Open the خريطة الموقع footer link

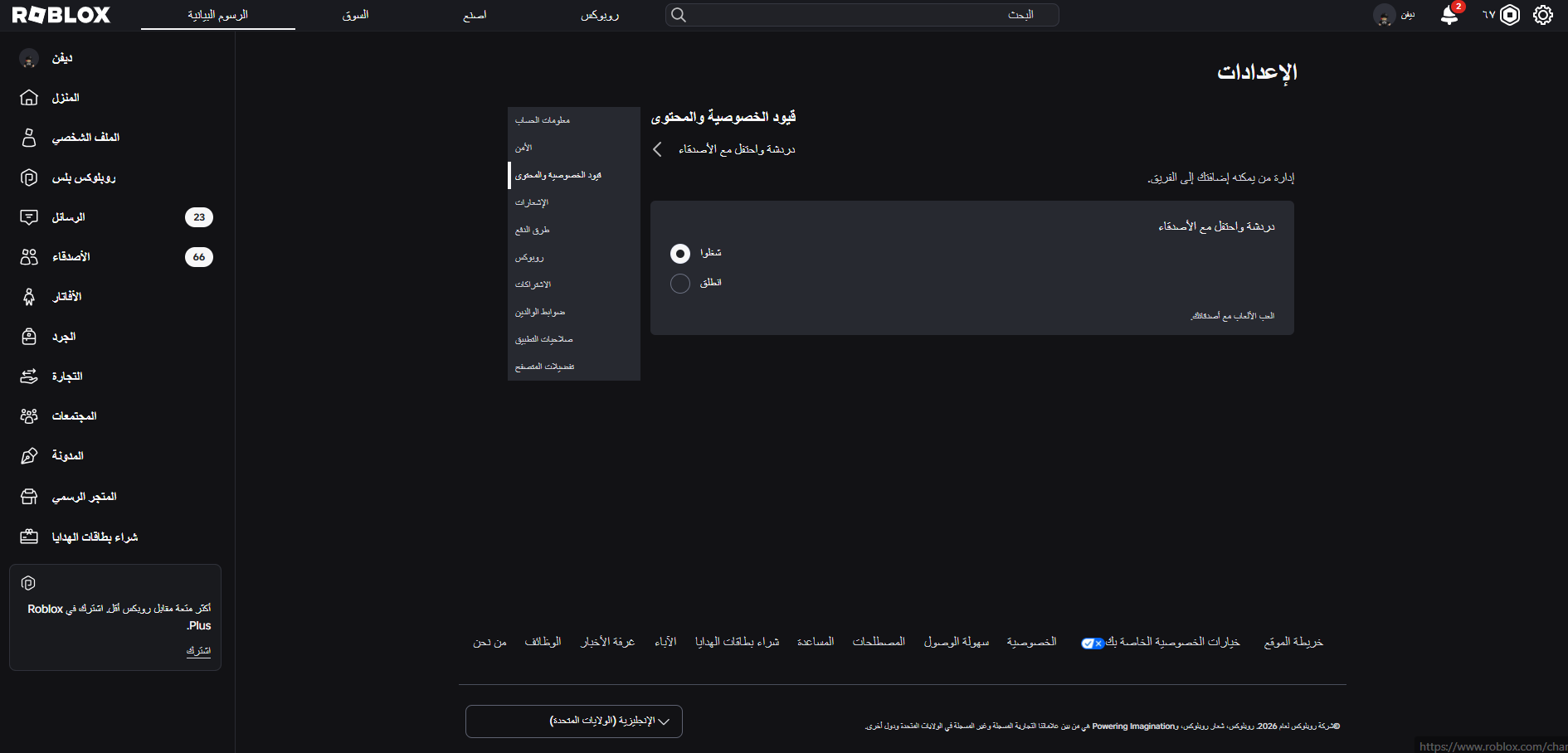(1293, 642)
